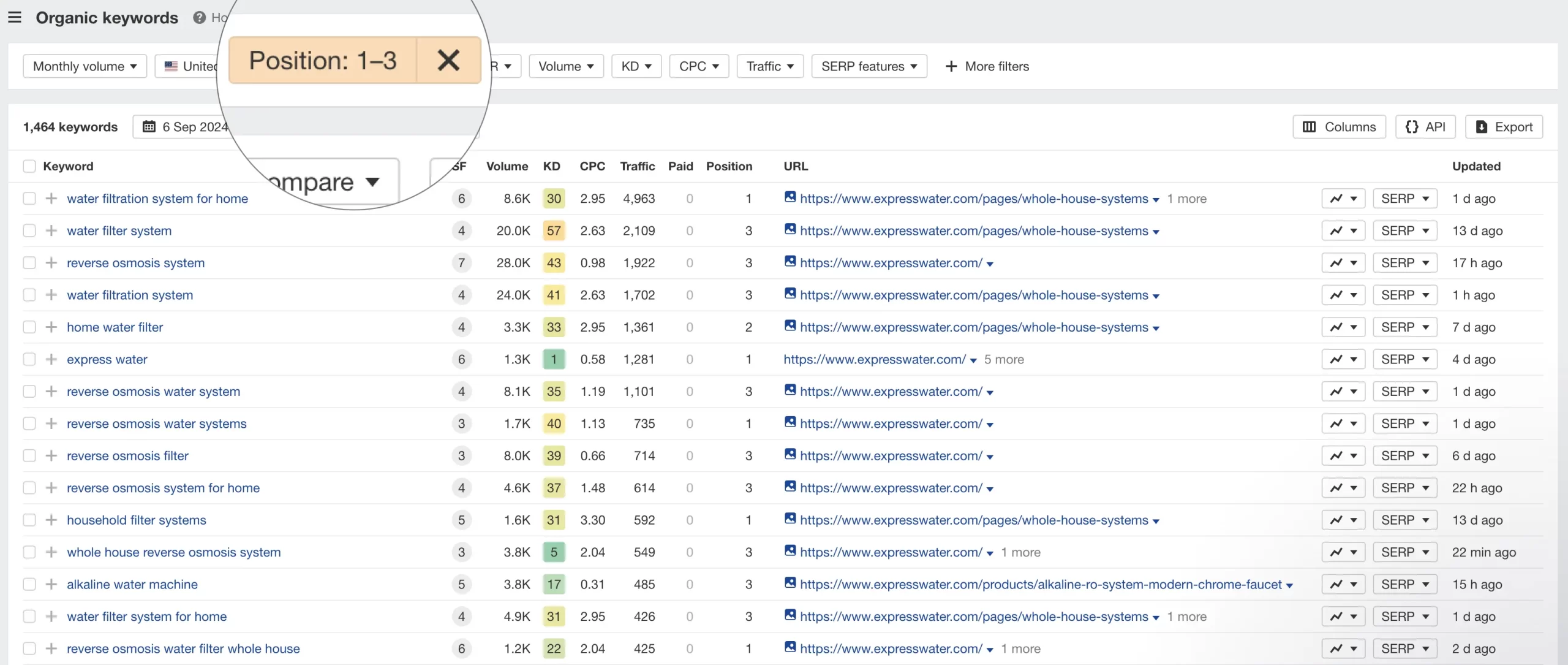1568x665 pixels.
Task: Add 'water filter system' keyword via plus icon
Action: pos(51,230)
